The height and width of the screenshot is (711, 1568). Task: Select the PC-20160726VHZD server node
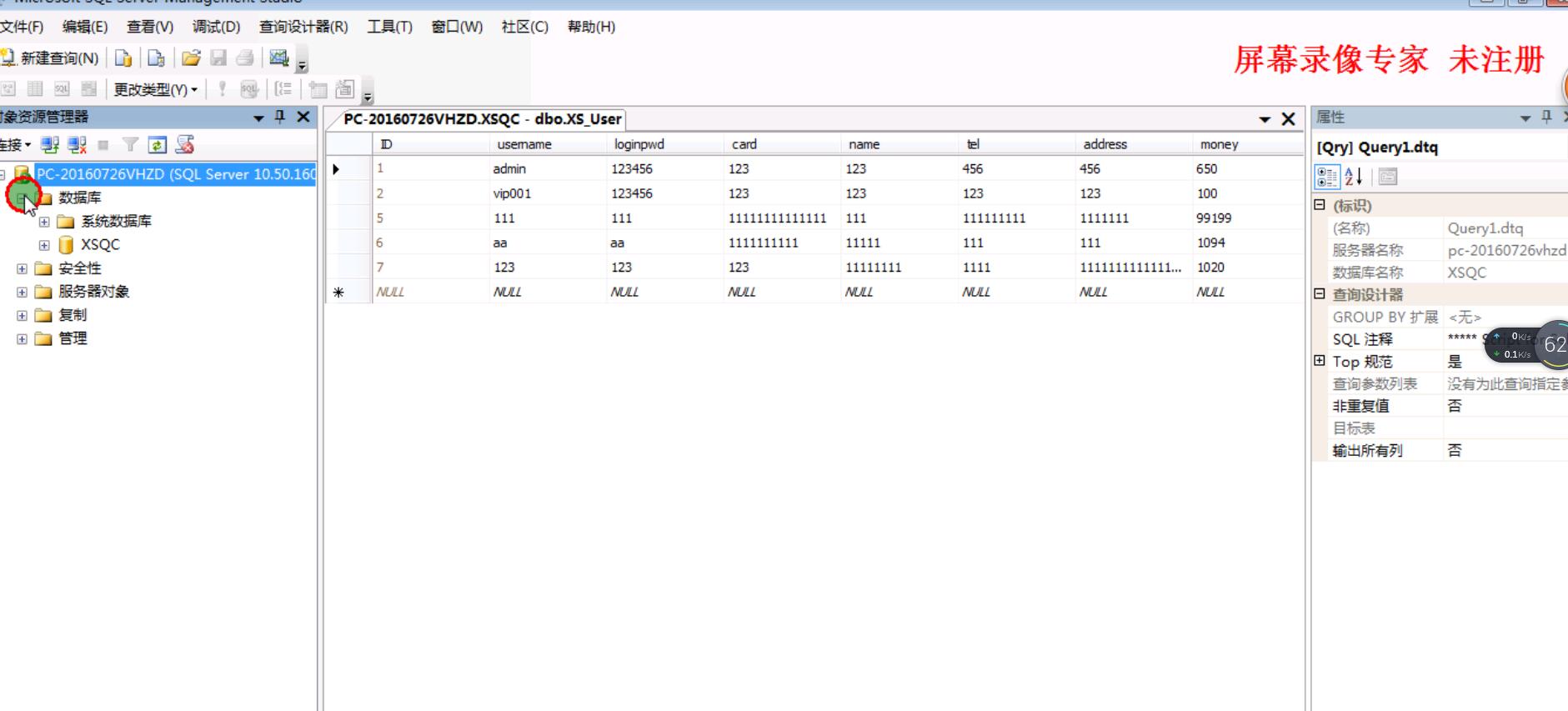176,174
